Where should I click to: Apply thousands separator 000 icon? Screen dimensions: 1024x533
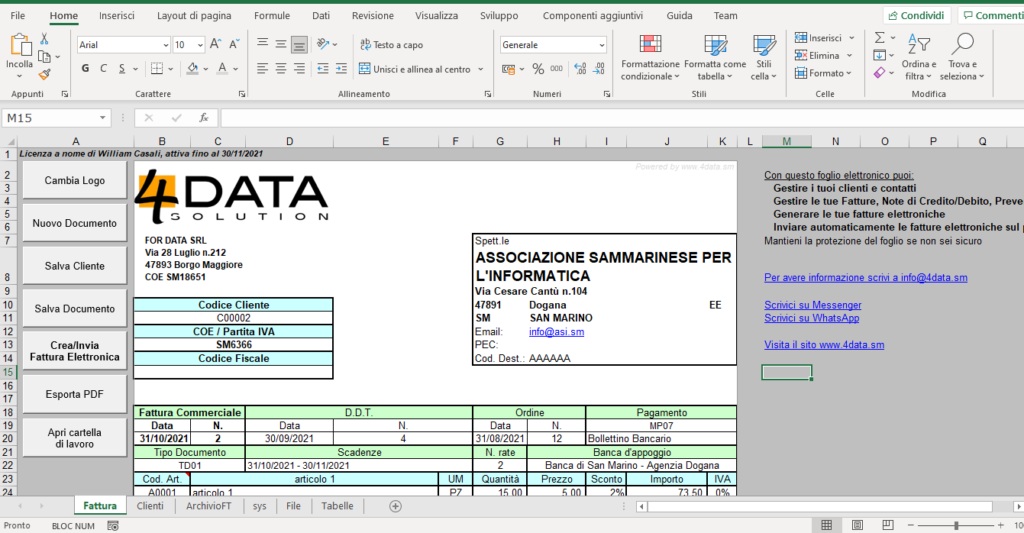pyautogui.click(x=556, y=69)
